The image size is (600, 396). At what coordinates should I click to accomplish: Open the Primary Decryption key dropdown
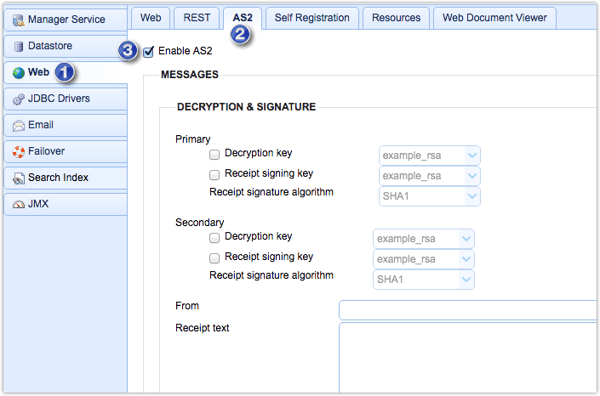[429, 155]
